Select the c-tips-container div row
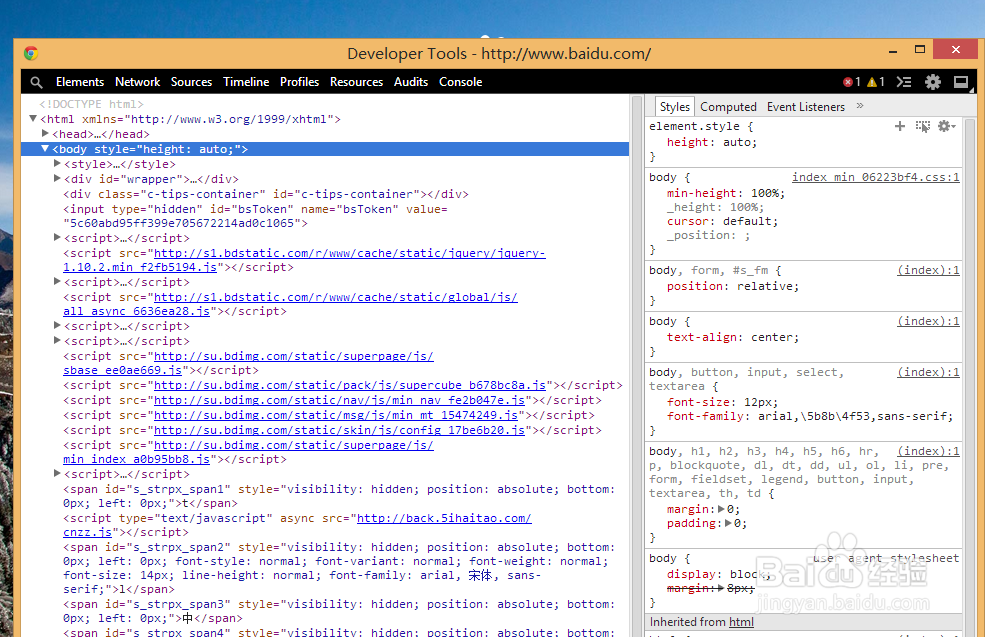Image resolution: width=985 pixels, height=637 pixels. [266, 194]
